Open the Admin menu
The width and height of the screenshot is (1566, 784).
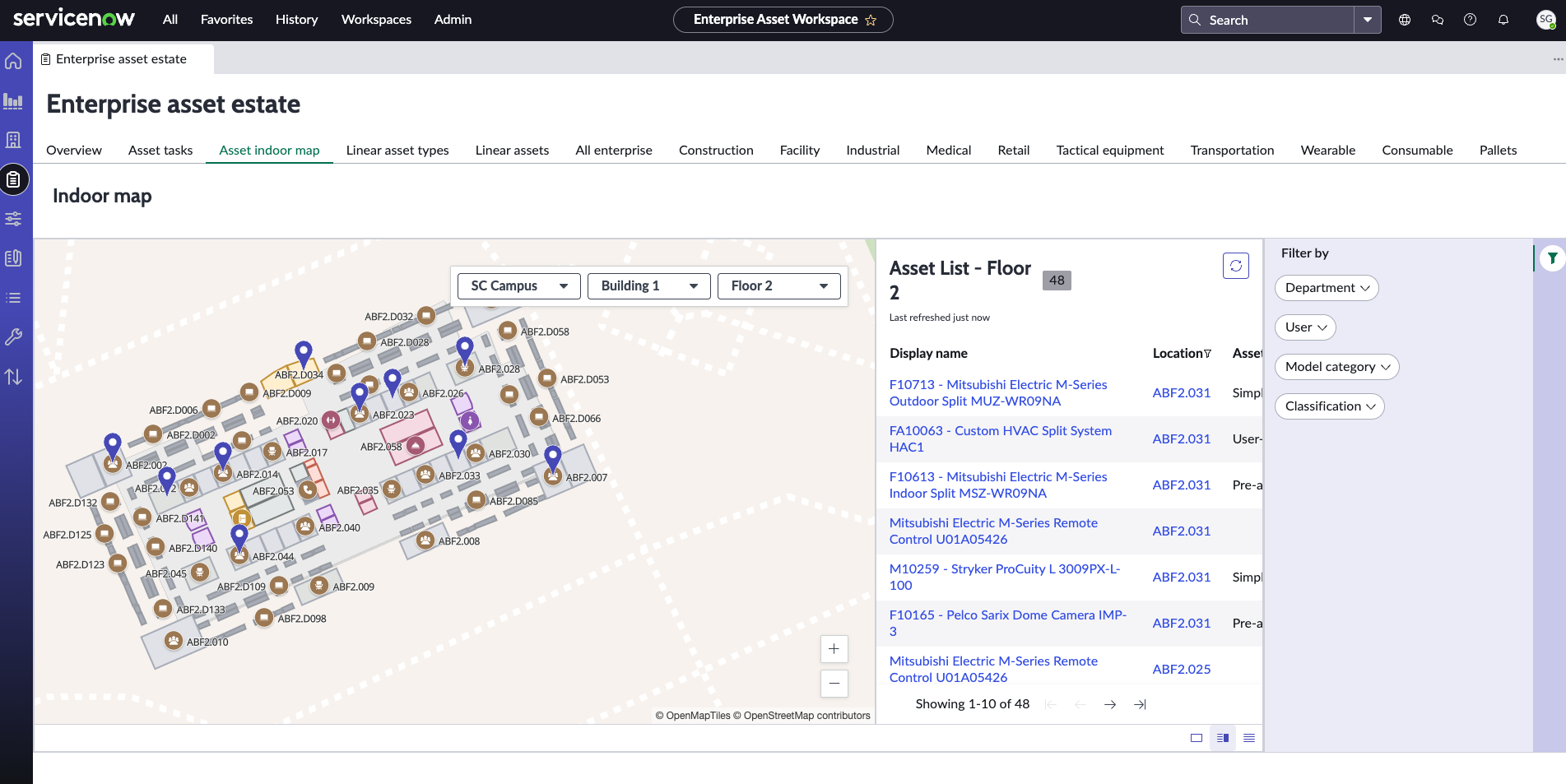[453, 20]
